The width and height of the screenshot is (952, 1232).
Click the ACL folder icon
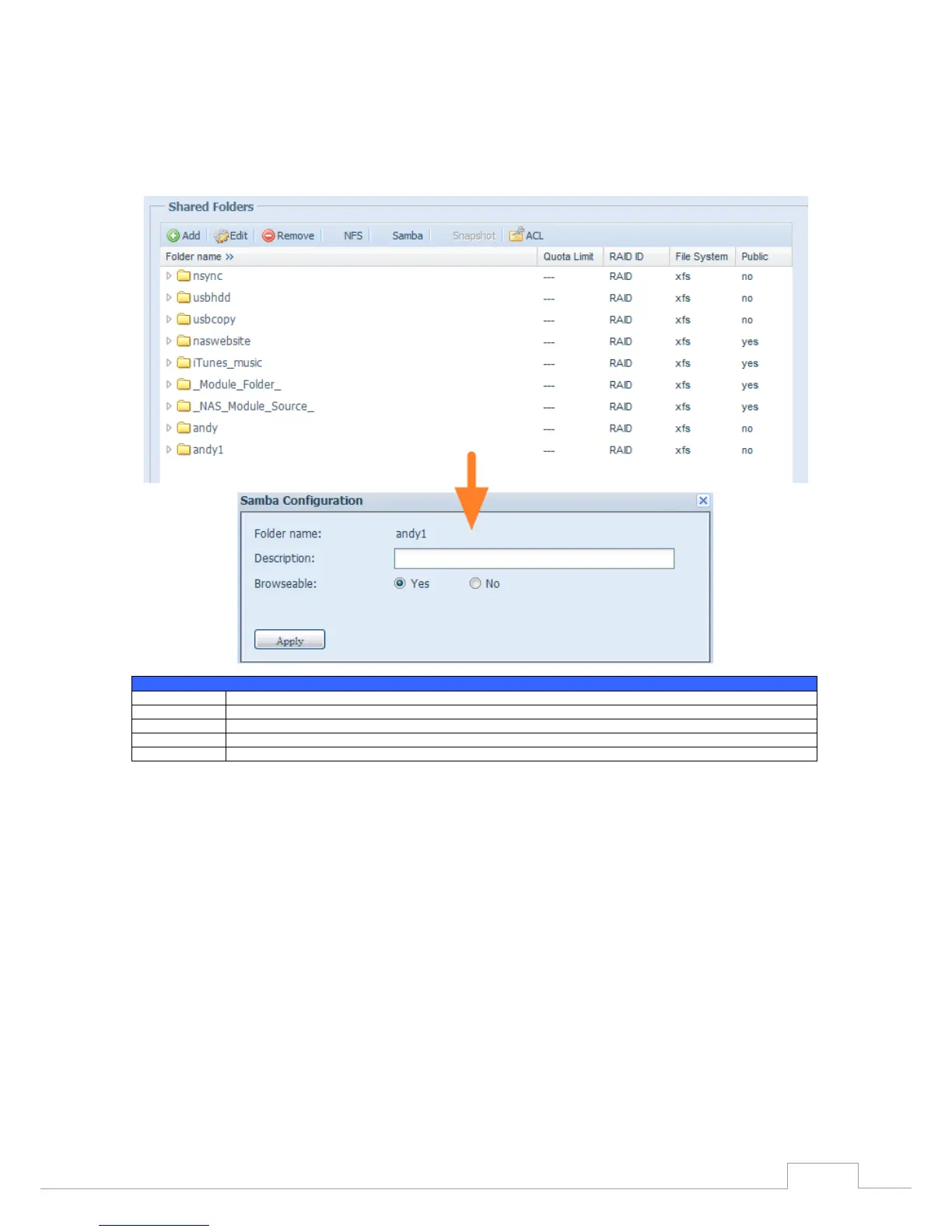(x=516, y=235)
